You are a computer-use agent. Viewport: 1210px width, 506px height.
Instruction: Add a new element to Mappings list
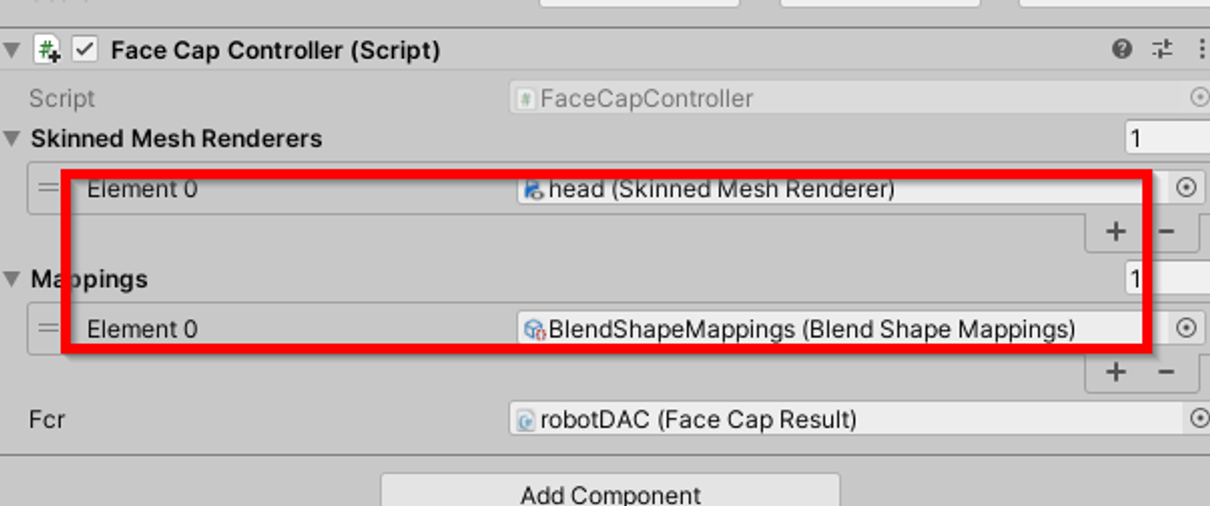coord(1115,372)
